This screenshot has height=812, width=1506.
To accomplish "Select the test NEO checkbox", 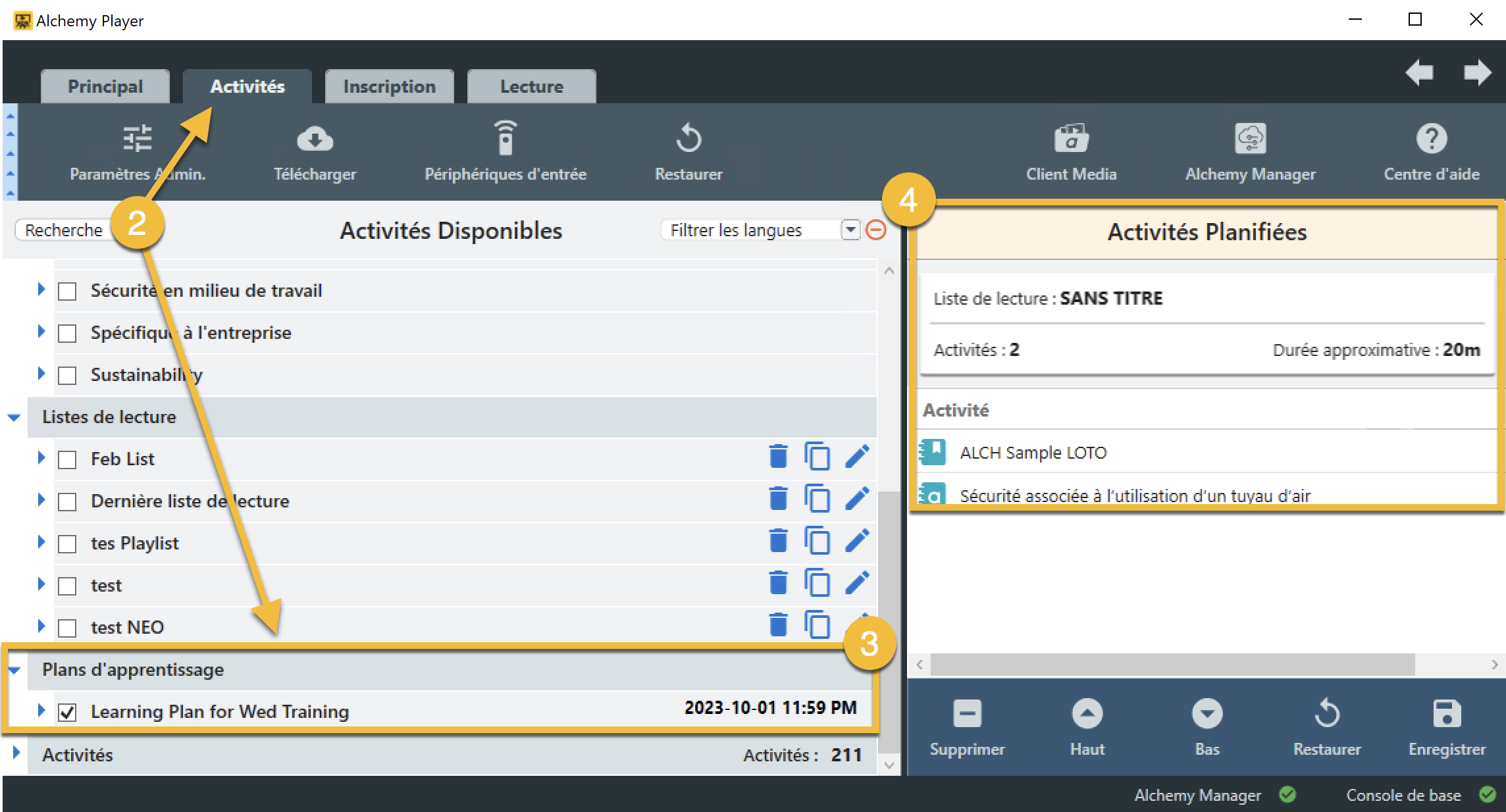I will click(x=67, y=628).
